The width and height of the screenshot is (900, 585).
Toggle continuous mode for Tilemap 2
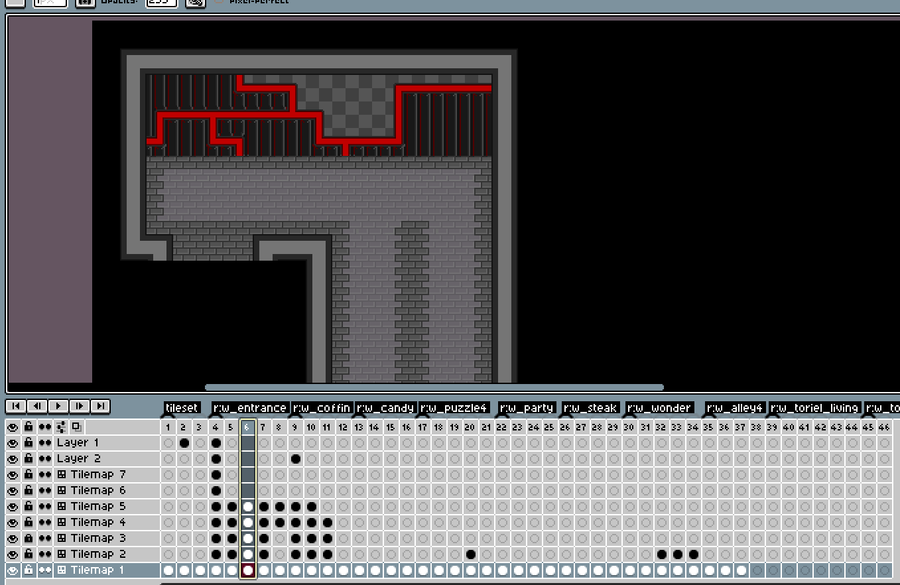click(44, 554)
